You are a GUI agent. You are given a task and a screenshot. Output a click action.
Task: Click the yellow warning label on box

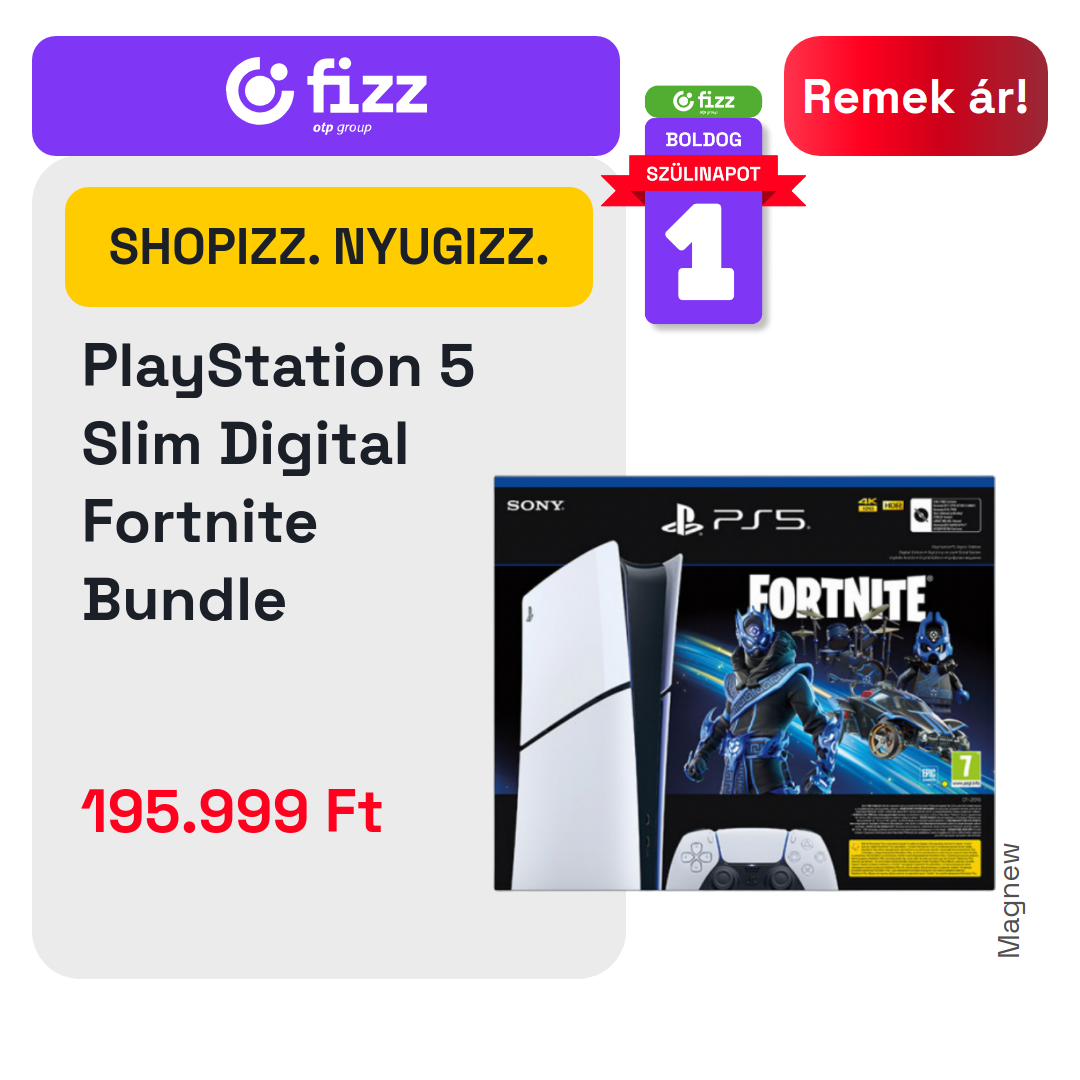915,858
